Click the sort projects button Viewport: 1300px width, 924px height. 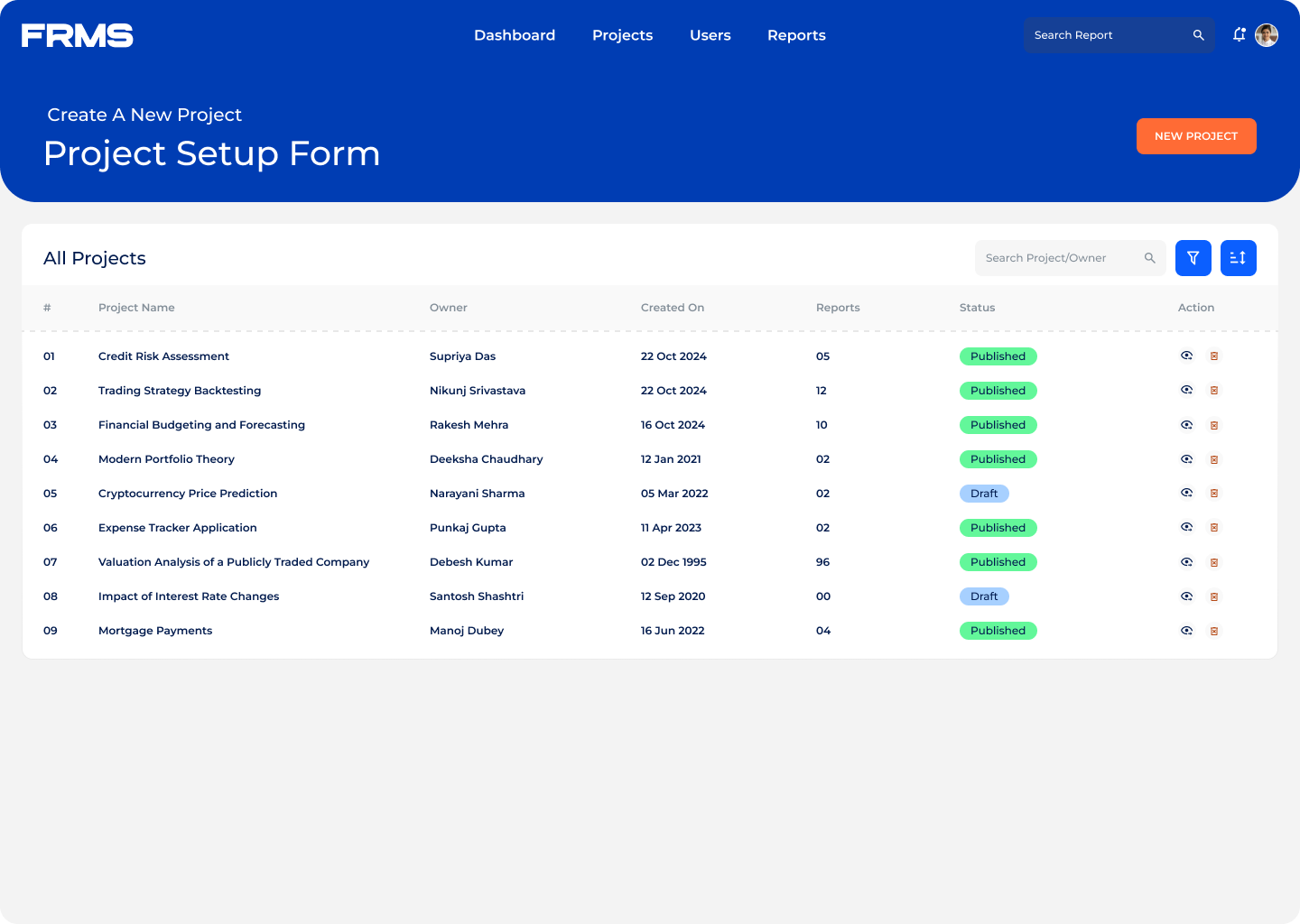1238,258
